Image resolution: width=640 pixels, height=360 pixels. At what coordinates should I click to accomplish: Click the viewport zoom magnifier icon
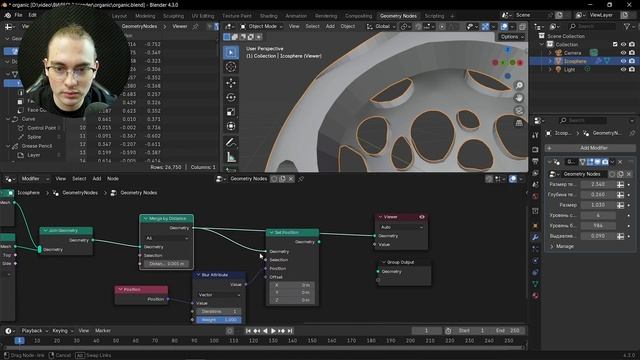[x=519, y=85]
